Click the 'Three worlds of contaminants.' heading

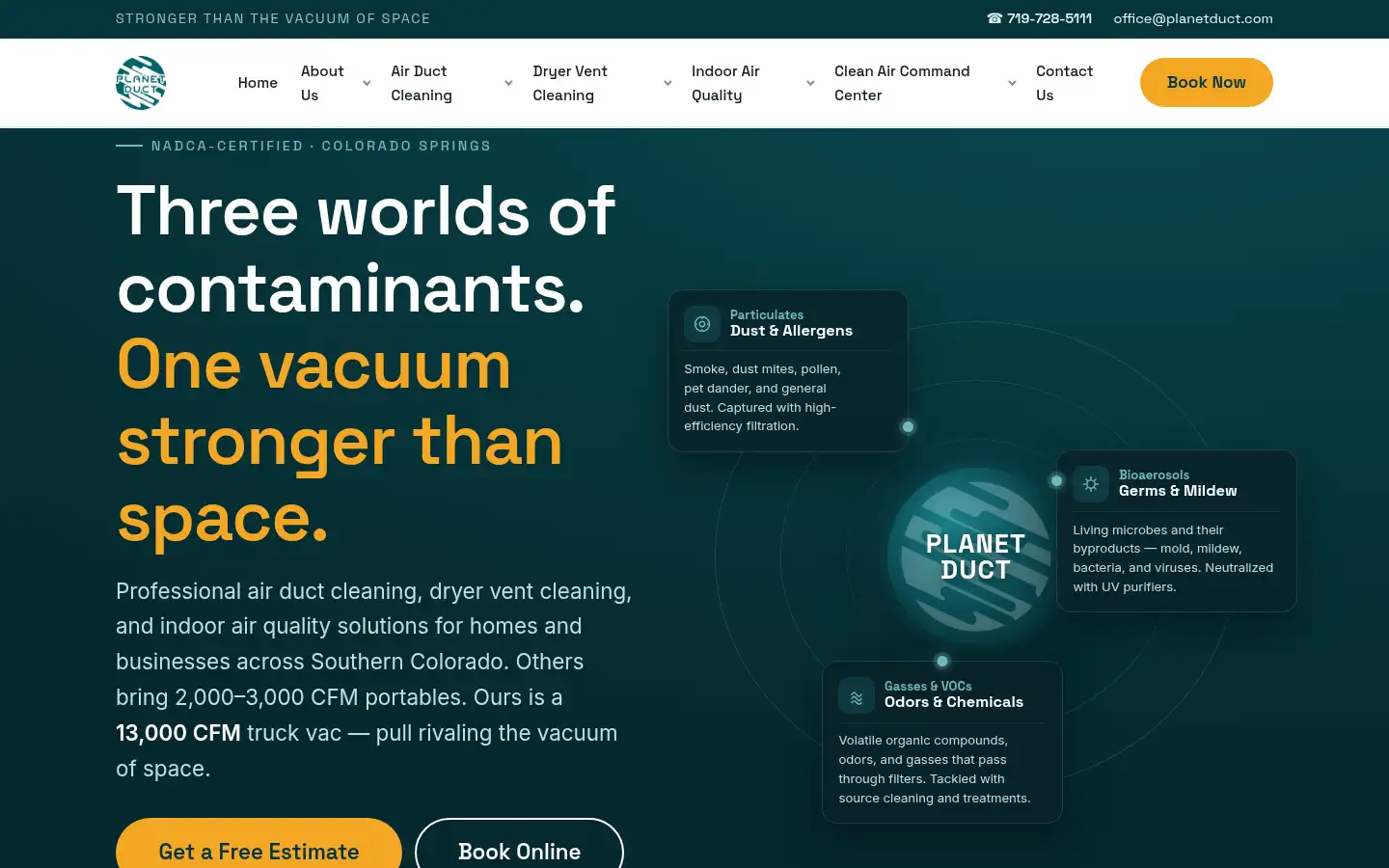tap(367, 249)
